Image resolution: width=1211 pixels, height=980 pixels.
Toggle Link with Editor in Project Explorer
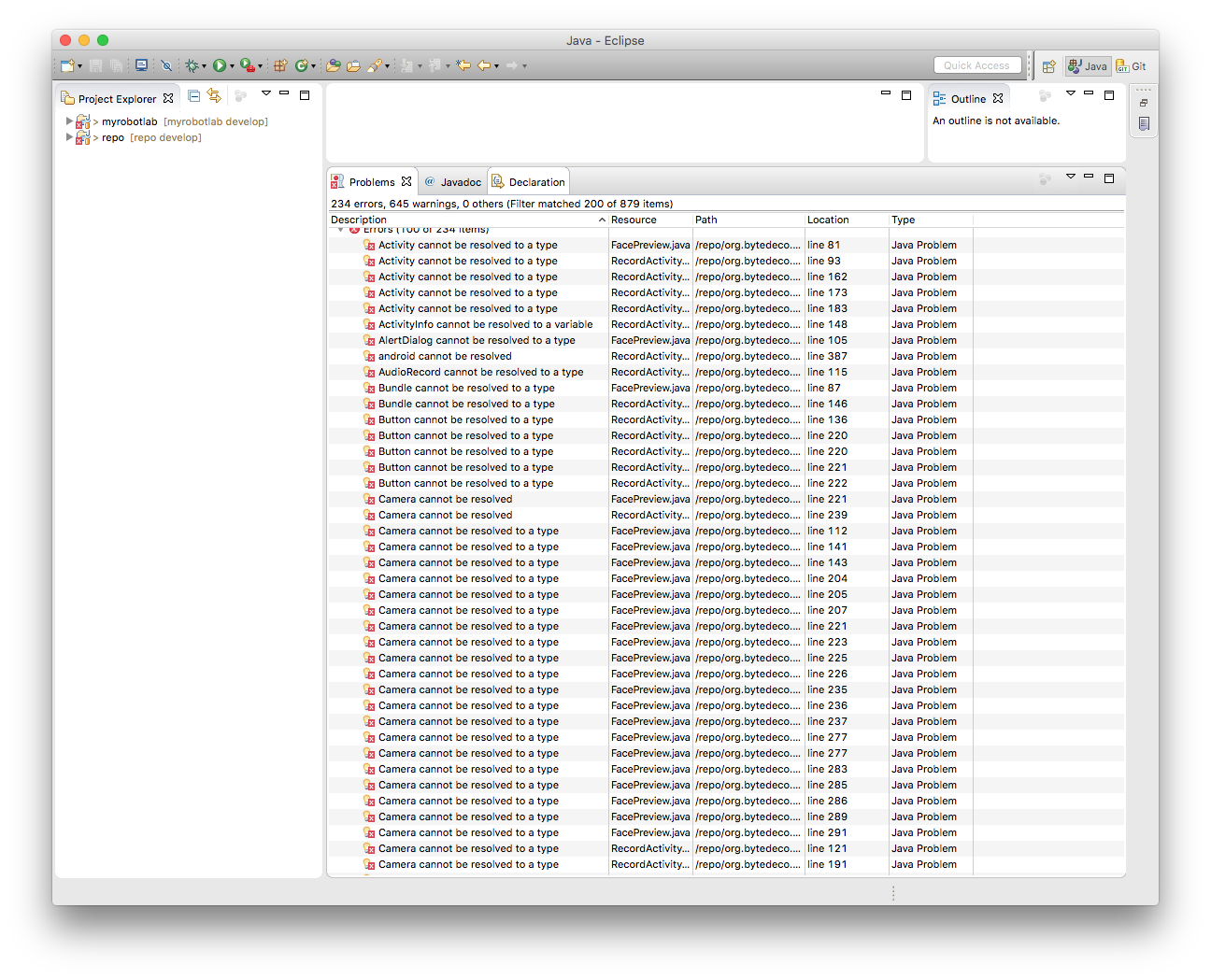(x=214, y=95)
